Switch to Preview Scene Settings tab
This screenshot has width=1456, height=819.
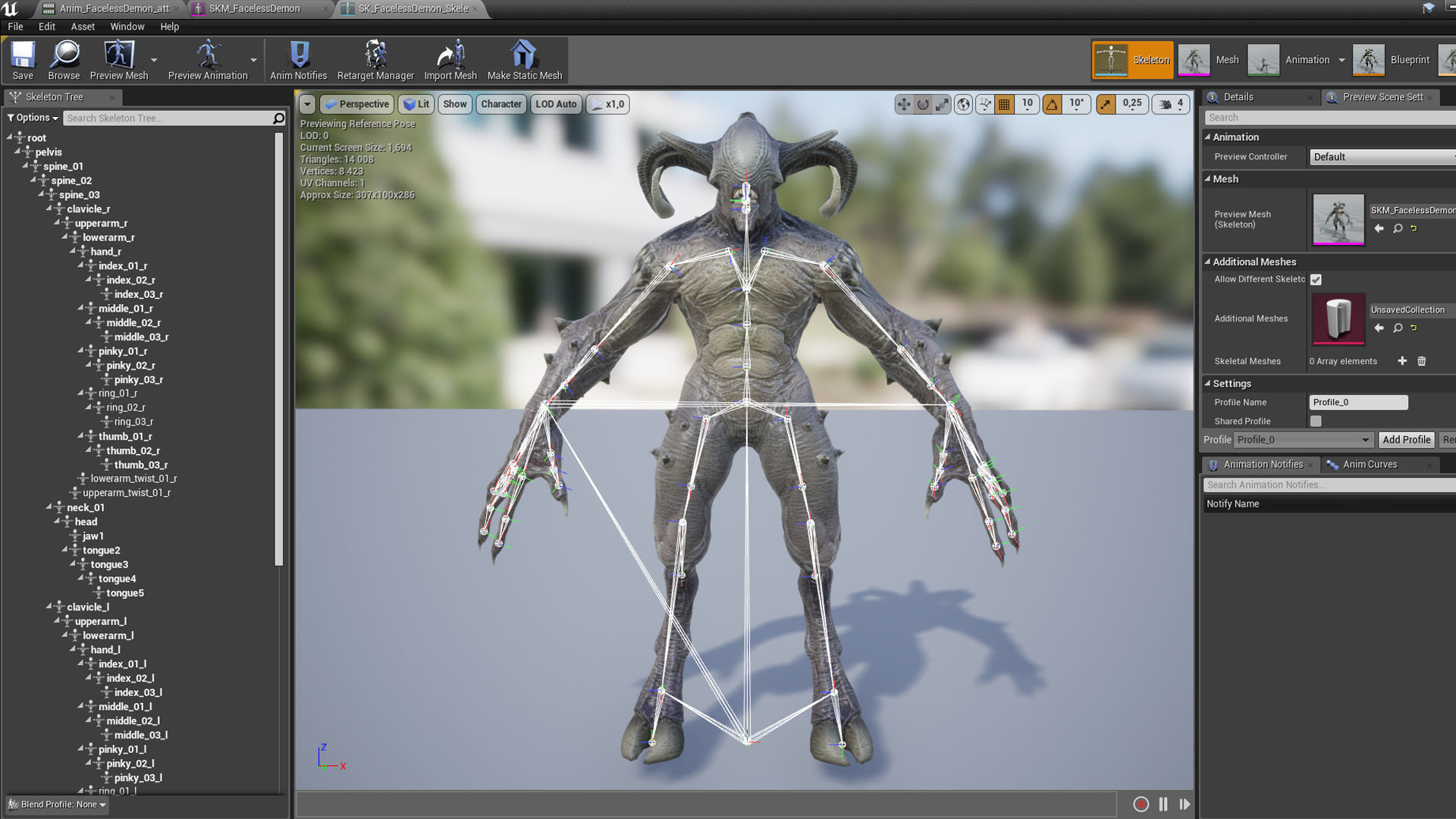(x=1382, y=97)
